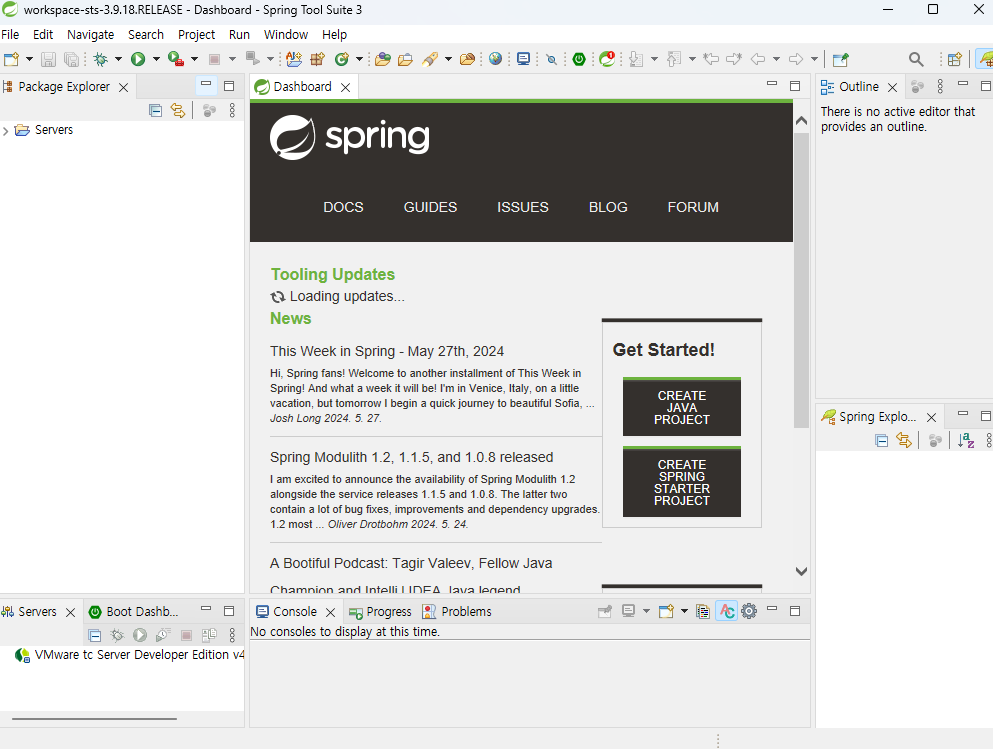Switch to the Problems tab
Viewport: 993px width, 749px height.
[x=457, y=612]
